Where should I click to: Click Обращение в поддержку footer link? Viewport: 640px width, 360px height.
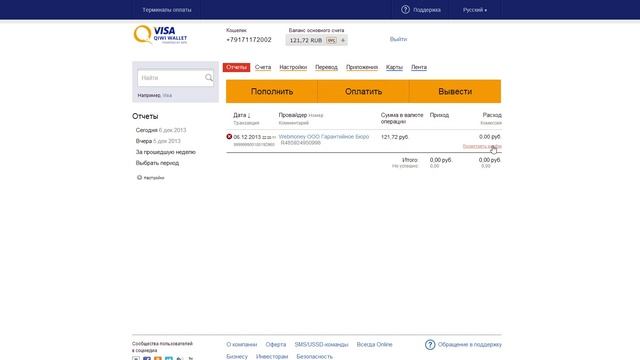point(470,344)
